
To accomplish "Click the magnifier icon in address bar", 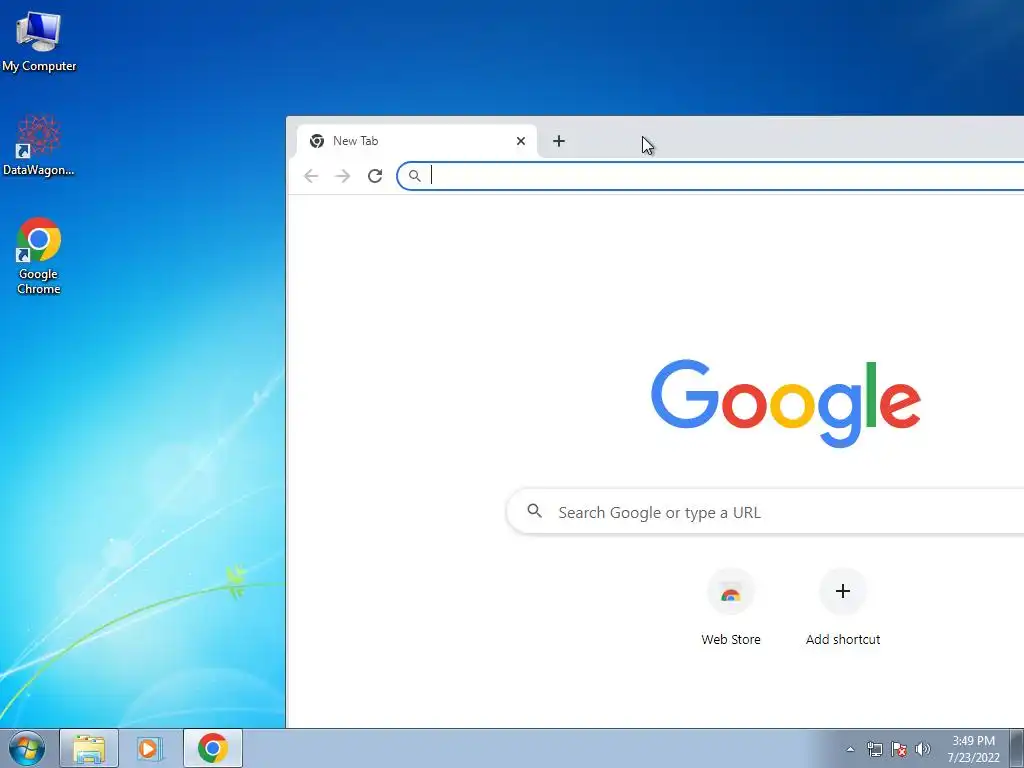I will click(415, 176).
